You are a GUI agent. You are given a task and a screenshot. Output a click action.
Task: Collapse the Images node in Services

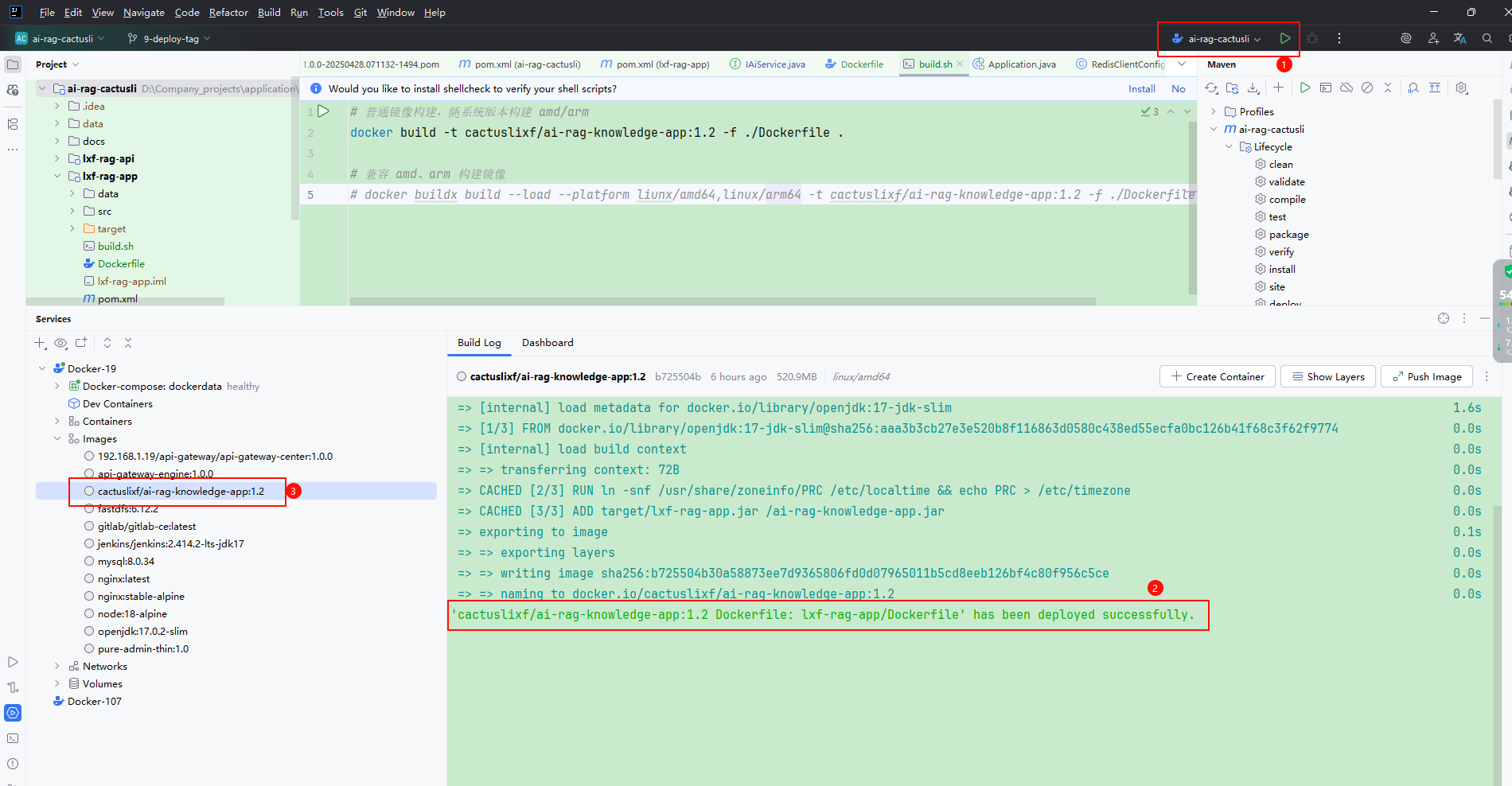(x=57, y=439)
